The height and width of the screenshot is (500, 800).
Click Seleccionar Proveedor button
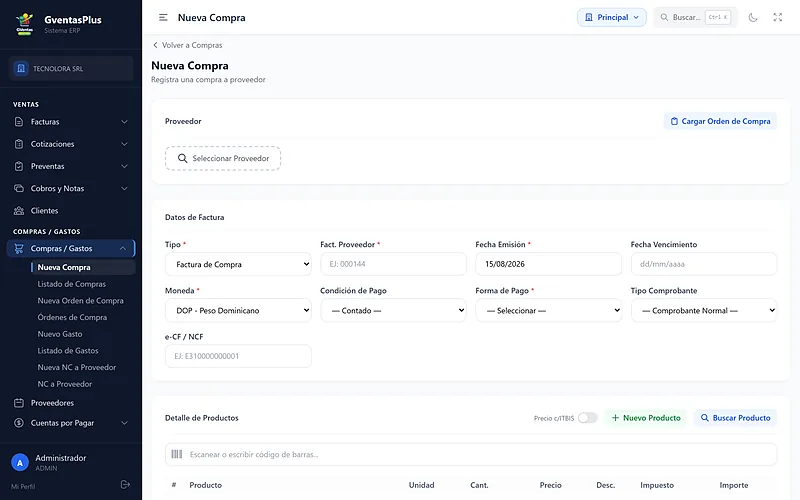223,158
